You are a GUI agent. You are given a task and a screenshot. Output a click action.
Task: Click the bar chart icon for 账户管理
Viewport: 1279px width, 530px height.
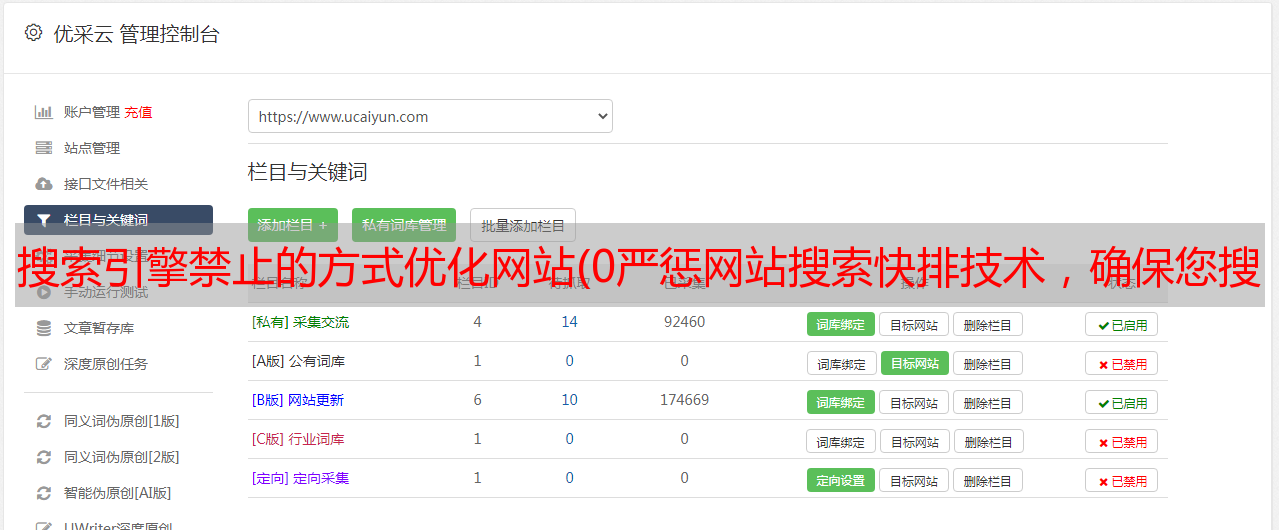[x=44, y=112]
